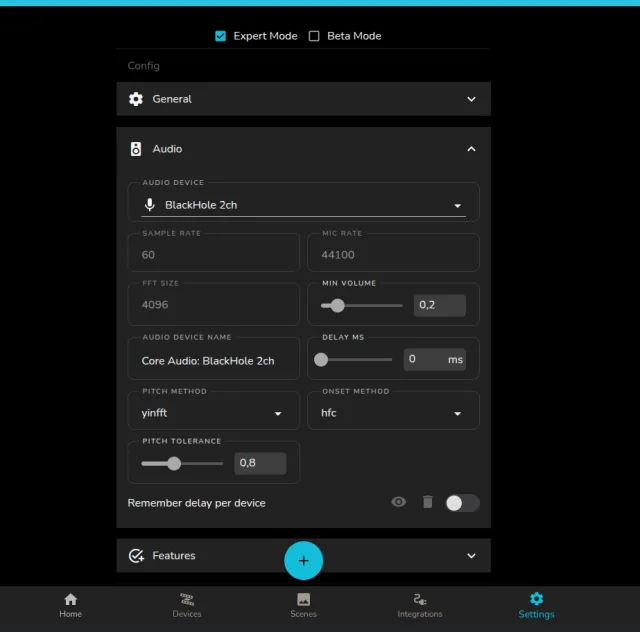This screenshot has width=640, height=632.
Task: Click the Sample Rate field showing 60
Action: [213, 253]
